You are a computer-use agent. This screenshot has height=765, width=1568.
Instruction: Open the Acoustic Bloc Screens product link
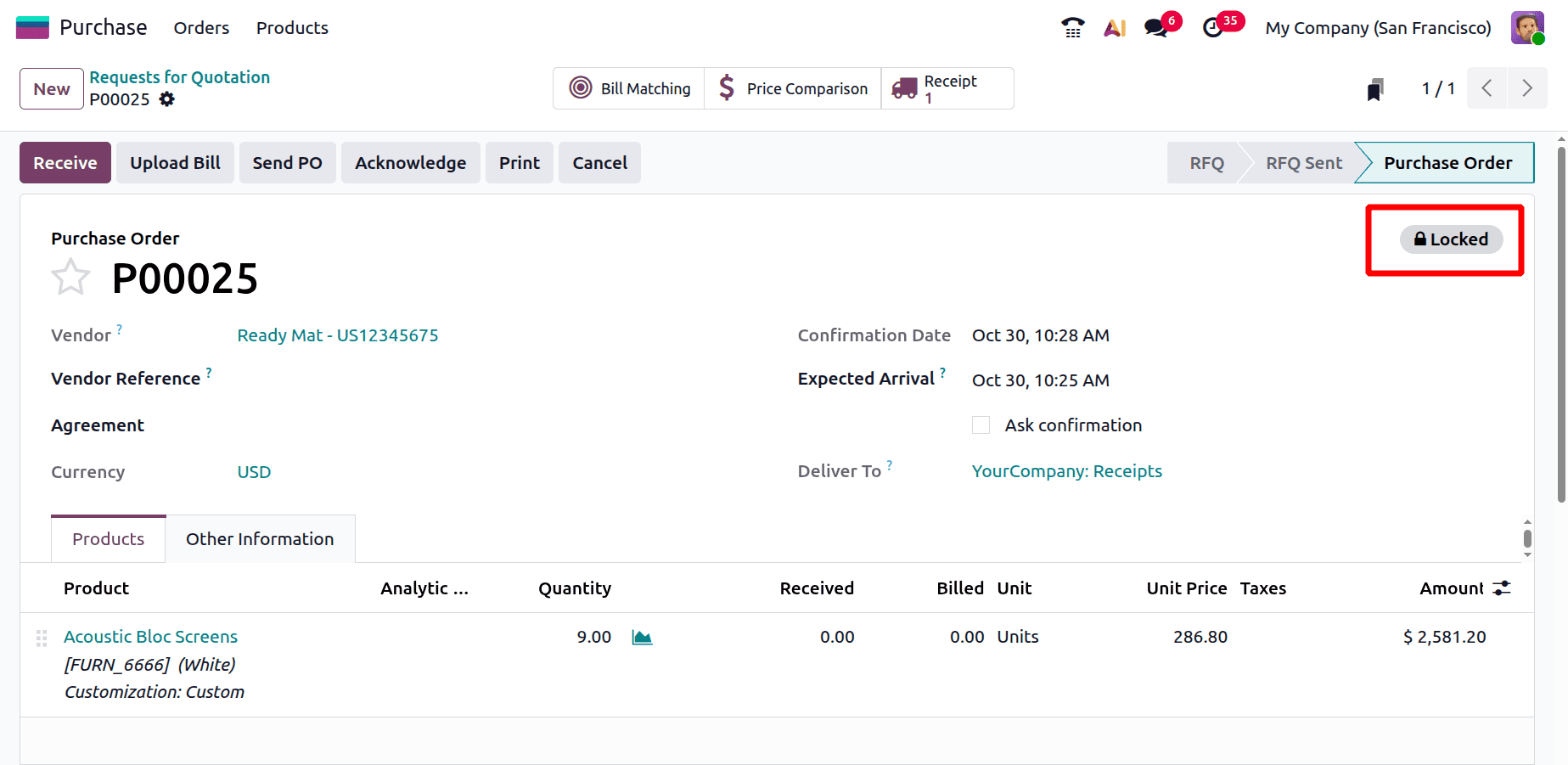pos(150,636)
